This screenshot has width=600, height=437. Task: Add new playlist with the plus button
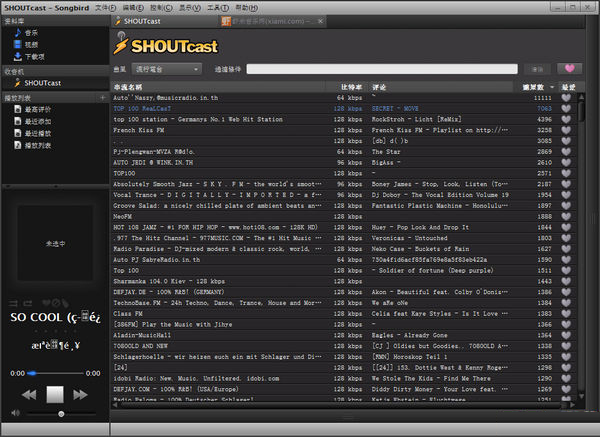tap(103, 98)
